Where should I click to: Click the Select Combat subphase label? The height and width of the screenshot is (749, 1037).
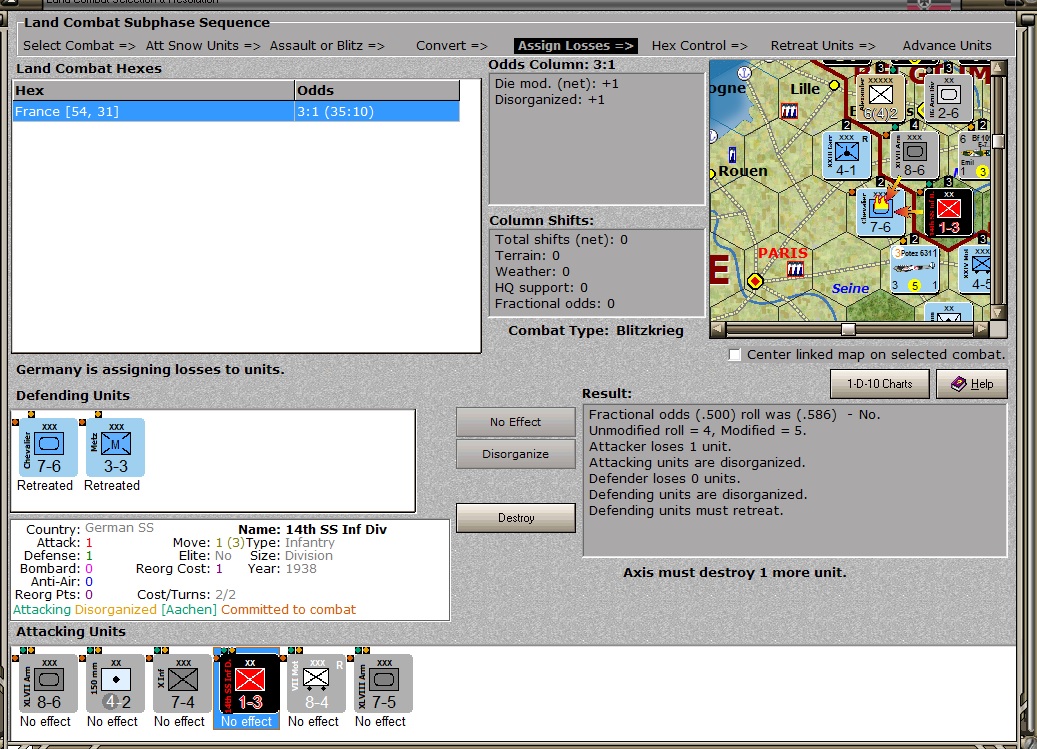pyautogui.click(x=79, y=46)
